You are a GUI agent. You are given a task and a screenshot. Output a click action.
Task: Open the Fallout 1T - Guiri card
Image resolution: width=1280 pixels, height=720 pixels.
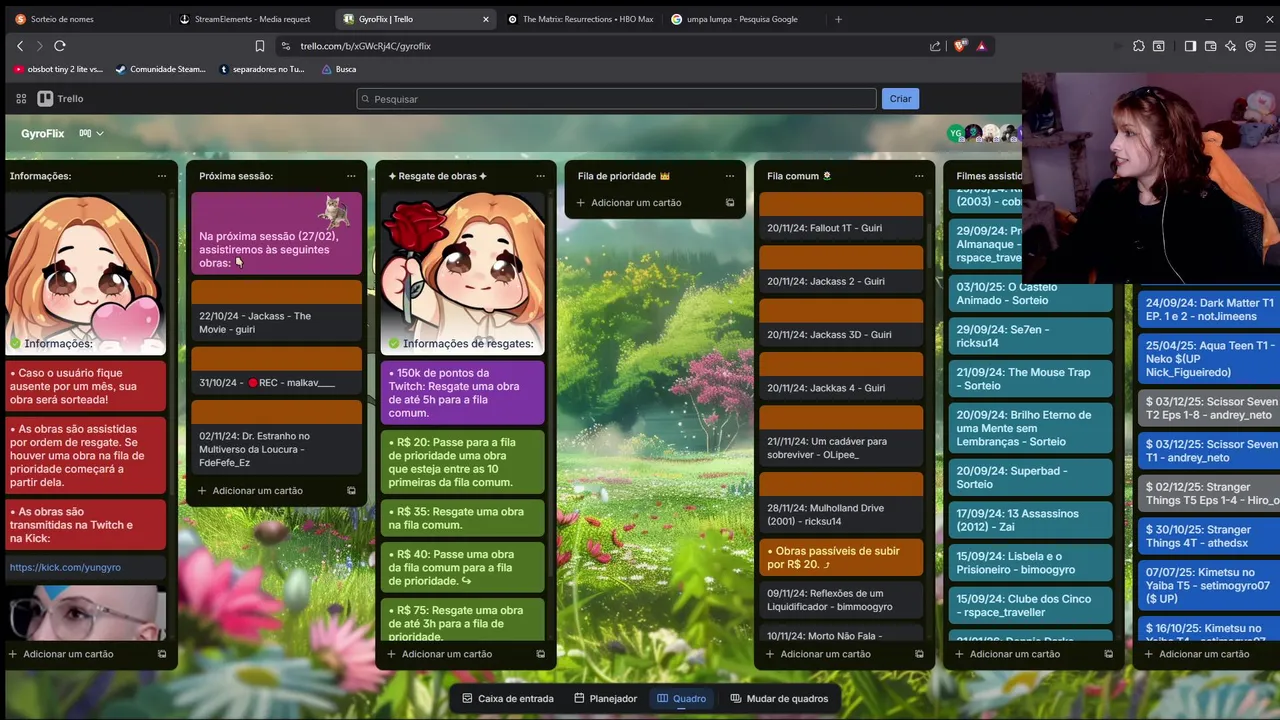[841, 217]
